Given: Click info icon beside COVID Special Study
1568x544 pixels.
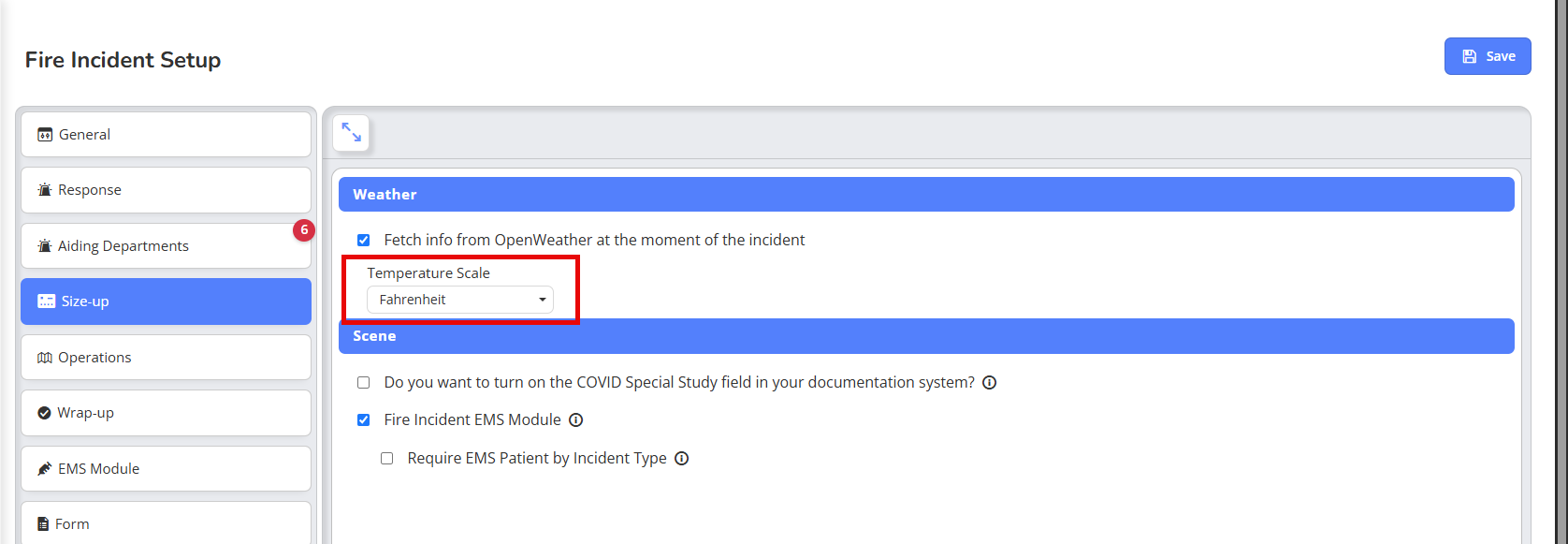Looking at the screenshot, I should (x=989, y=382).
